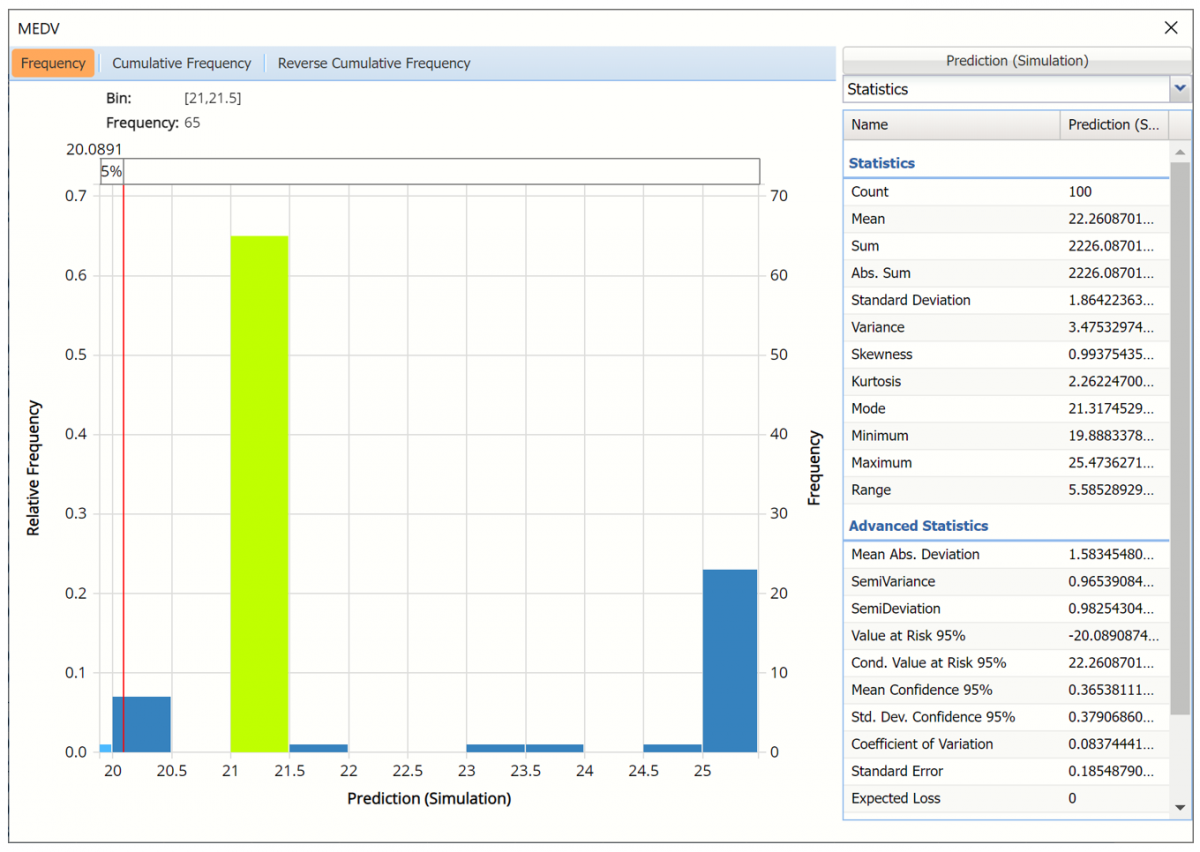Click the Prediction (S... column header
This screenshot has height=852, width=1200.
1113,125
